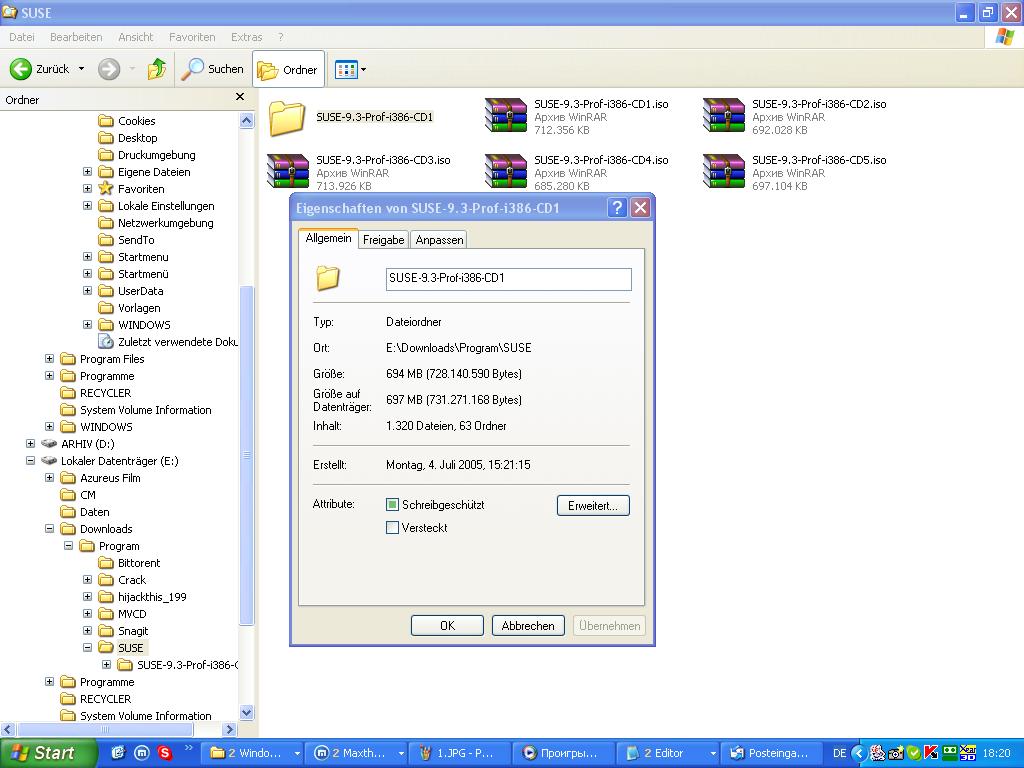This screenshot has height=768, width=1024.
Task: Collapse the SUSE tree node
Action: pos(88,647)
